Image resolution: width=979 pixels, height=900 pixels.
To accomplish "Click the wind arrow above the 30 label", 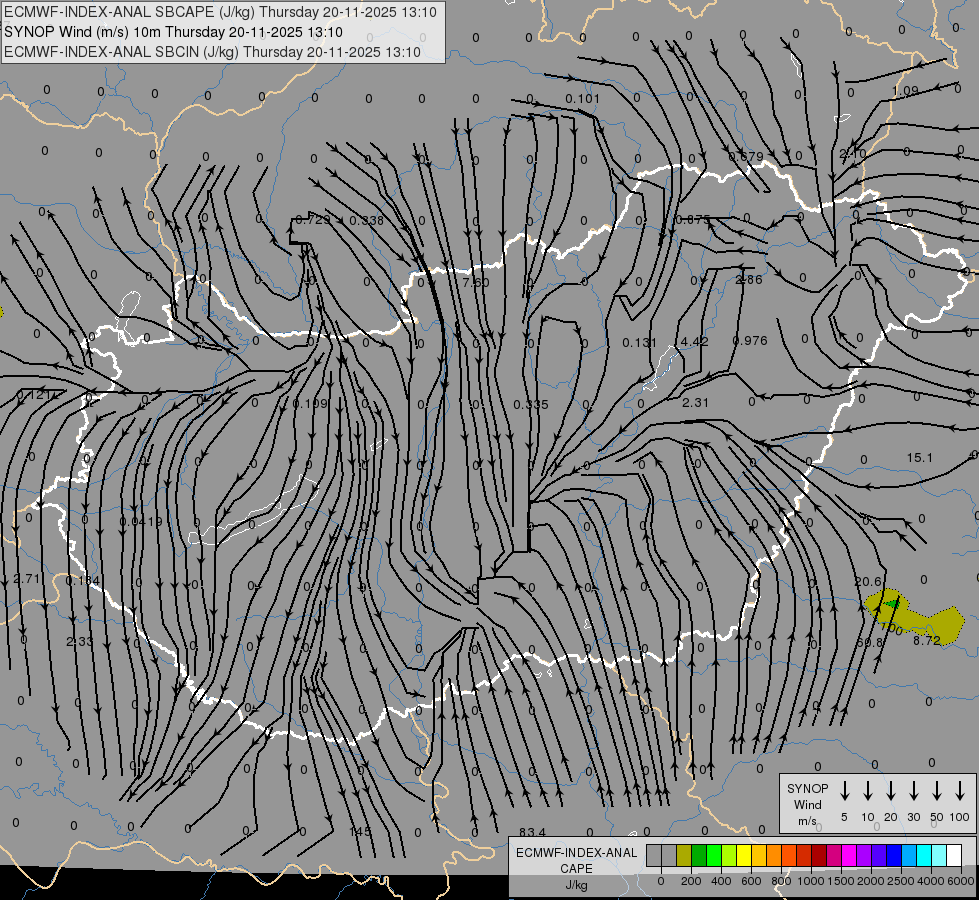I will tap(913, 791).
